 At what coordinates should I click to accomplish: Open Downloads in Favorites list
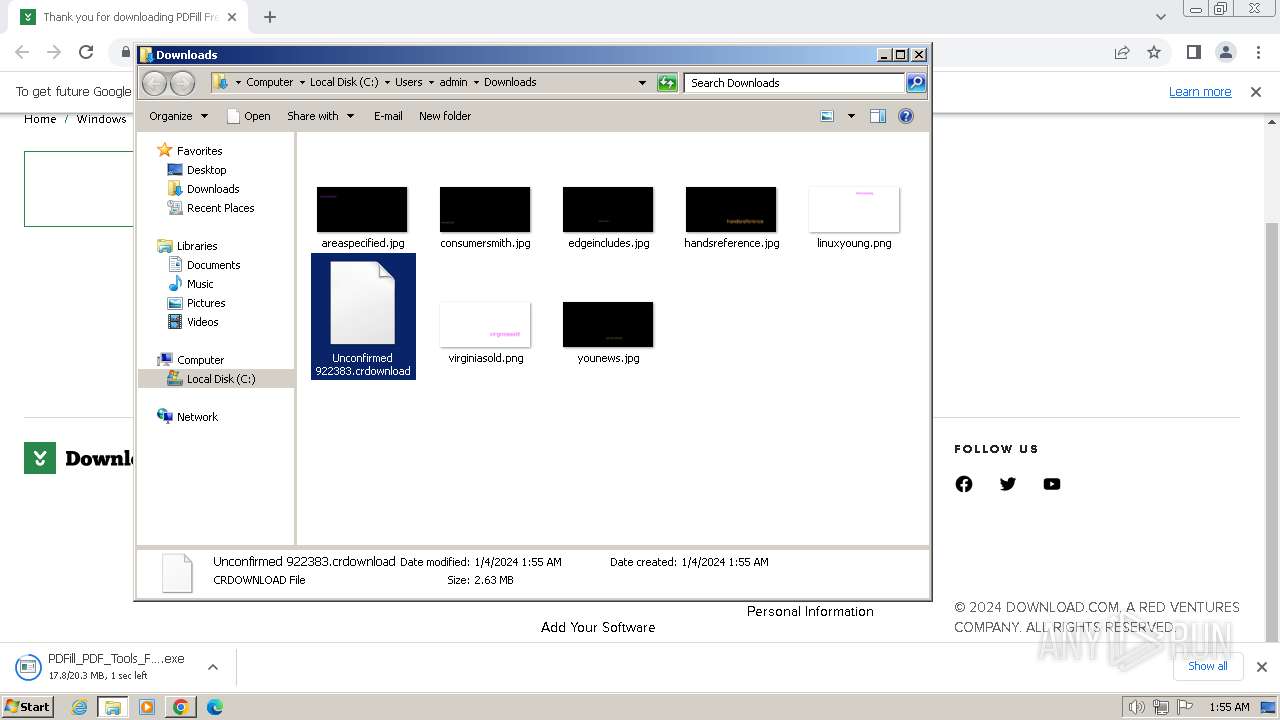tap(213, 189)
